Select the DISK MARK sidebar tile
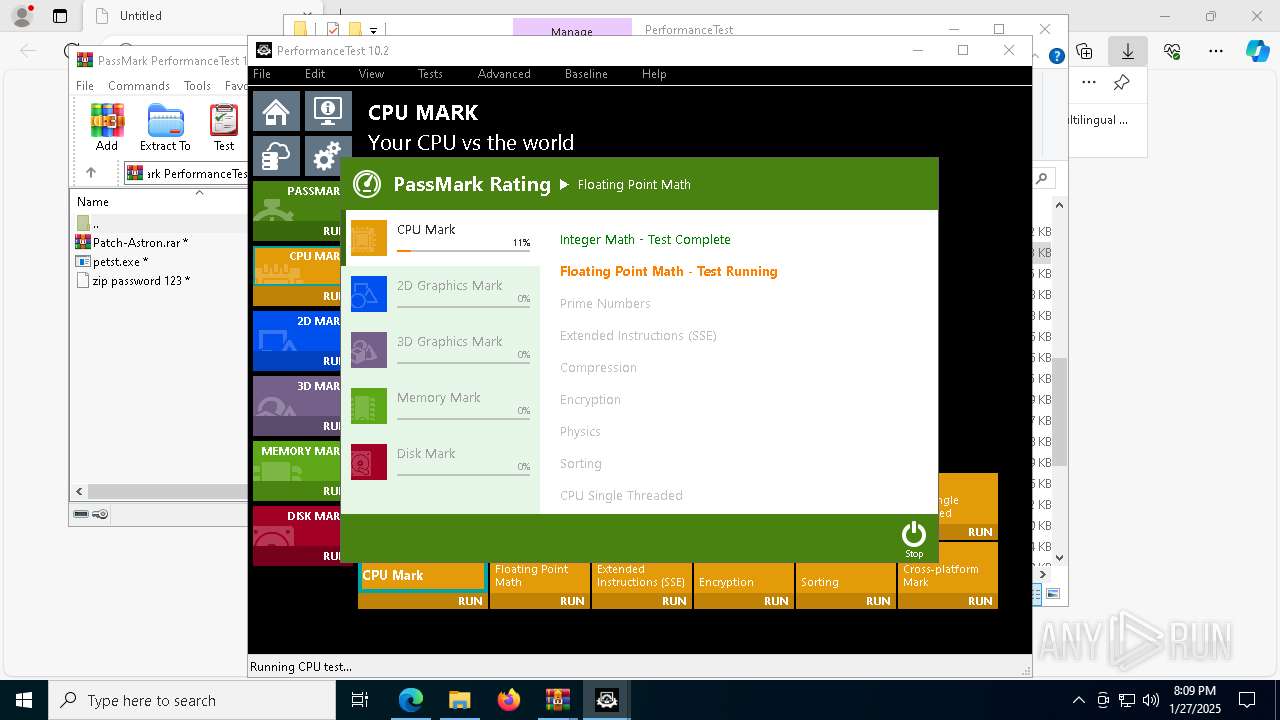The height and width of the screenshot is (720, 1280). 297,536
